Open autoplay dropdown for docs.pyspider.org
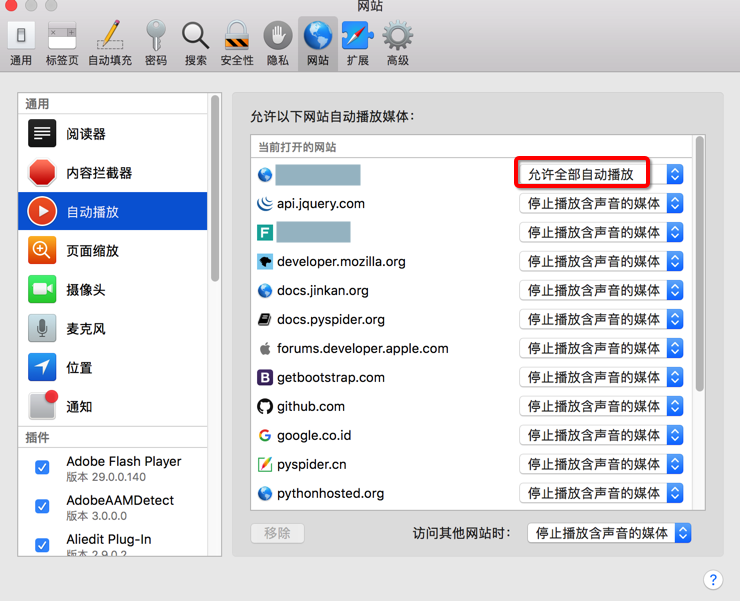 [x=601, y=319]
